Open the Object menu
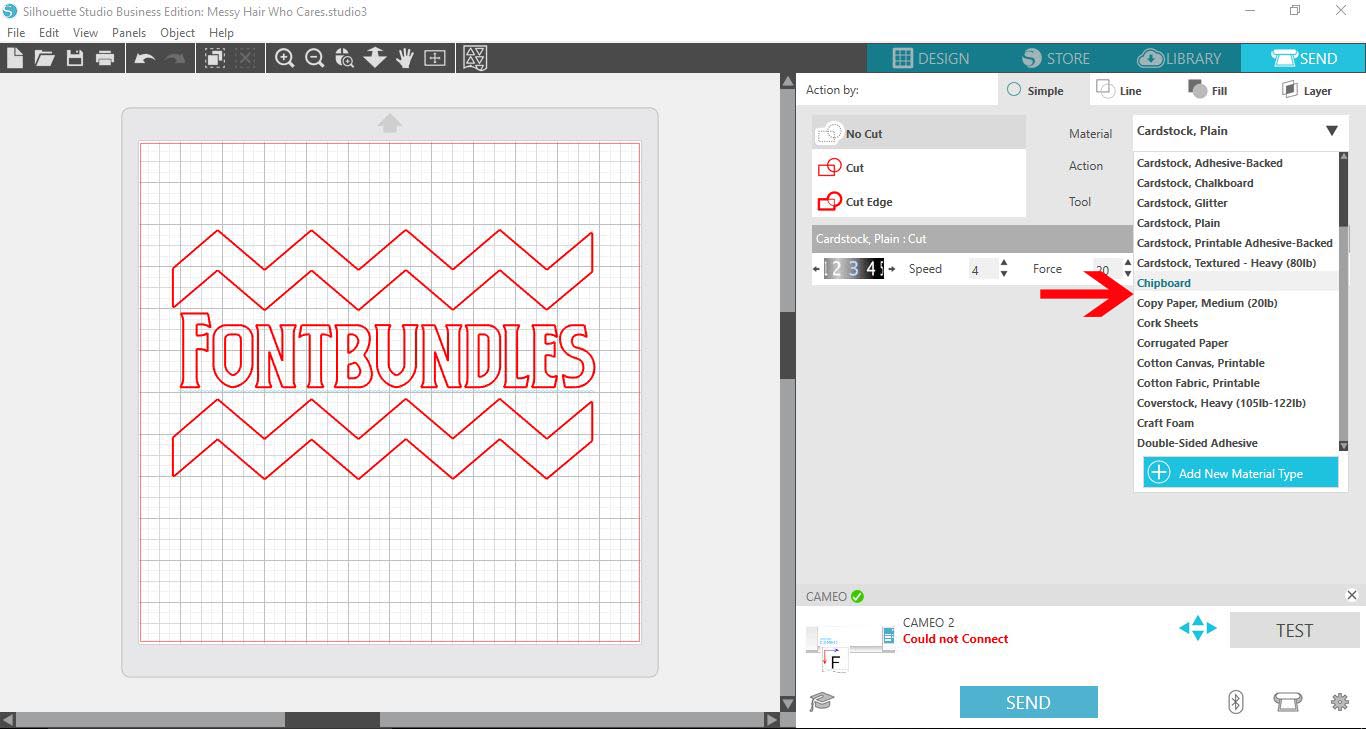1366x729 pixels. [x=178, y=33]
